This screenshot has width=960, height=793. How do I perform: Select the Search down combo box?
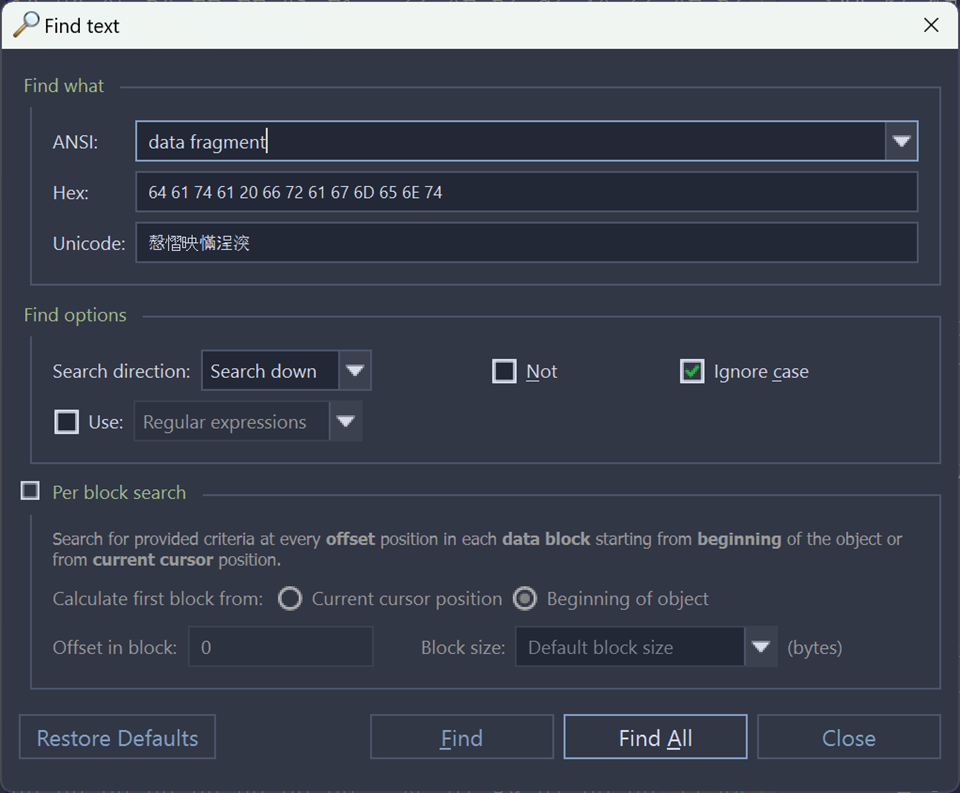[x=270, y=371]
